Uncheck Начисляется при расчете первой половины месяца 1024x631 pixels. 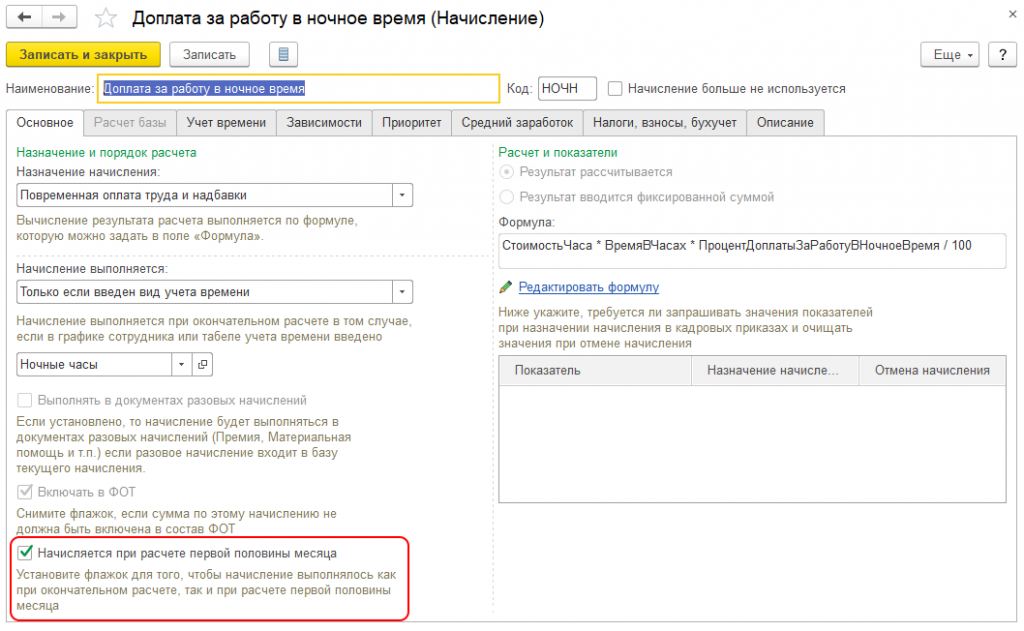pos(27,552)
